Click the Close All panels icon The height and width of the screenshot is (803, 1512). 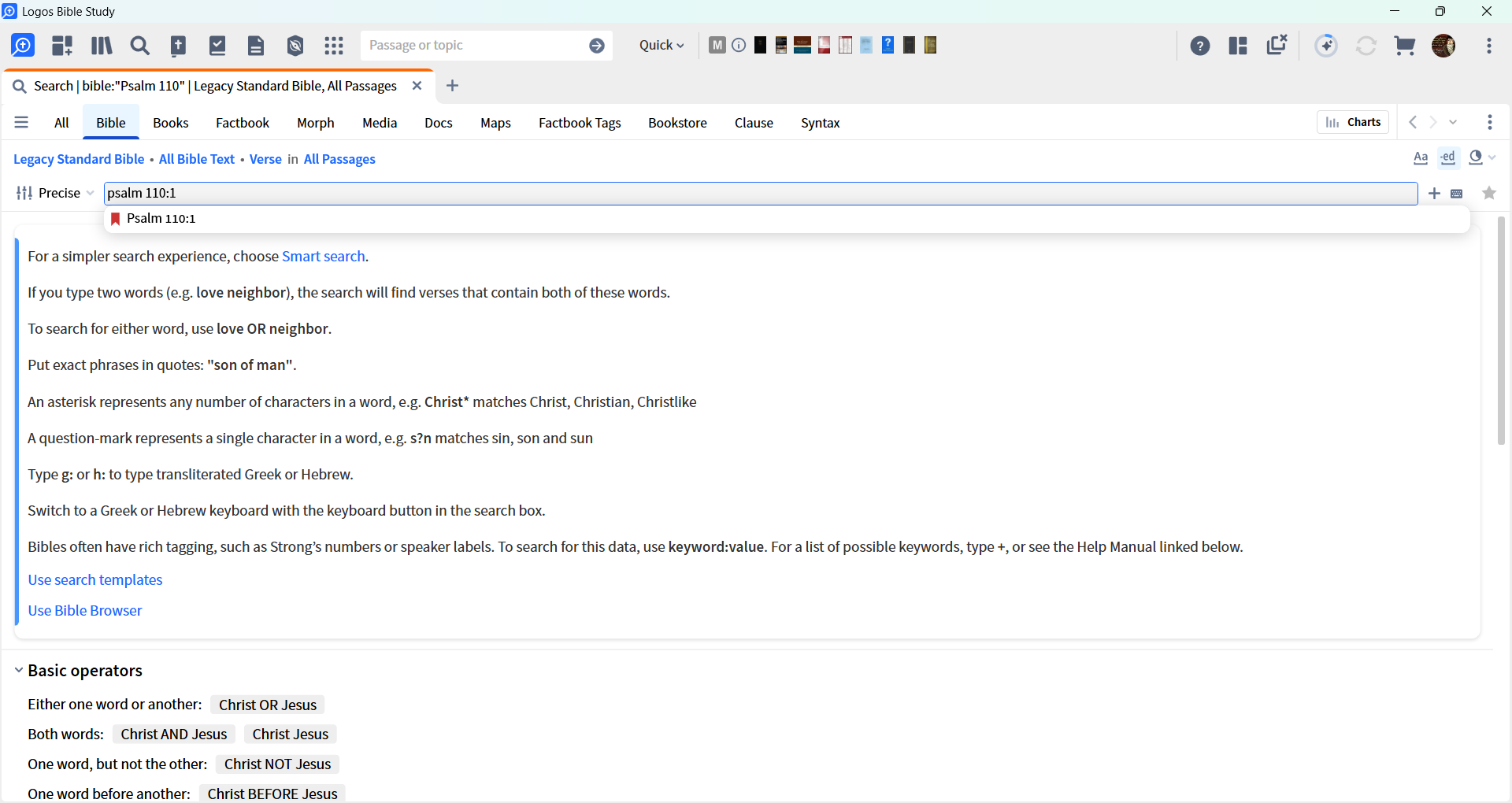tap(1277, 45)
